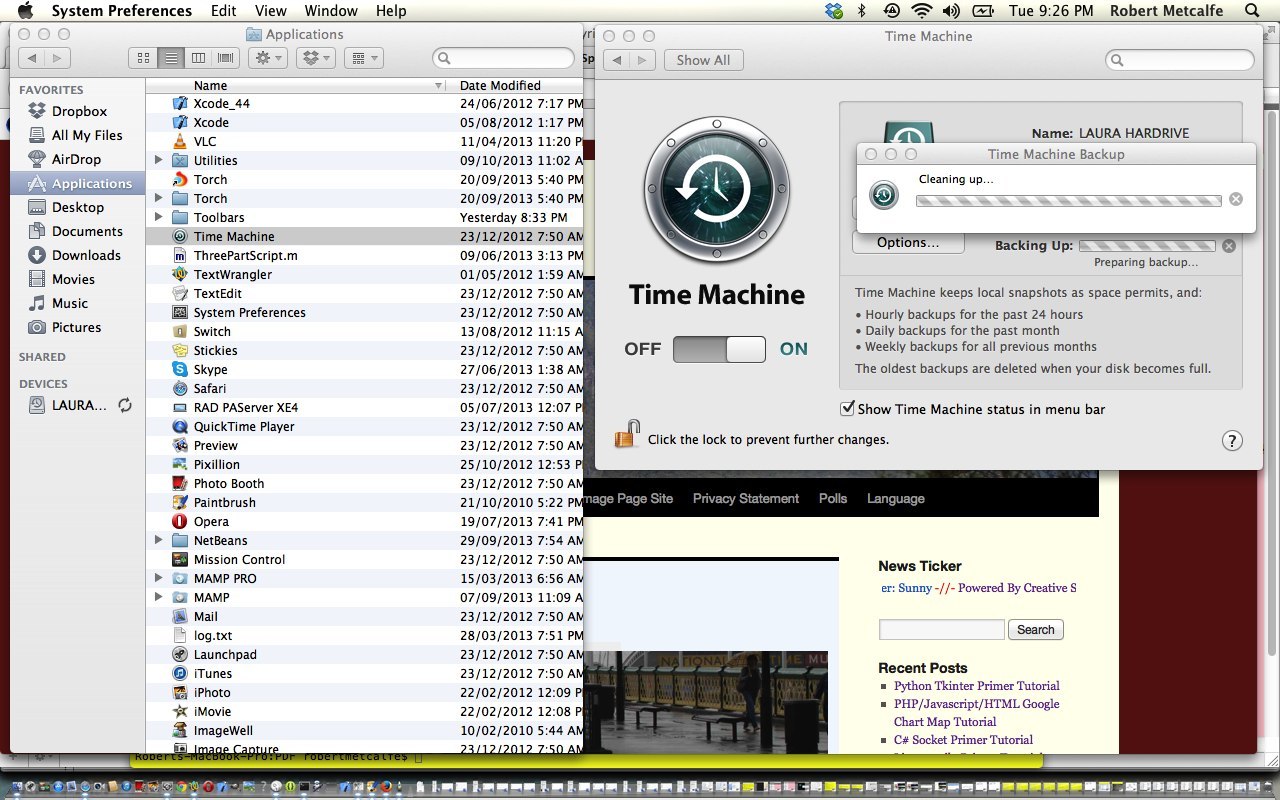This screenshot has width=1280, height=800.
Task: Open the C# Socket Primer Tutorial link
Action: click(x=963, y=740)
